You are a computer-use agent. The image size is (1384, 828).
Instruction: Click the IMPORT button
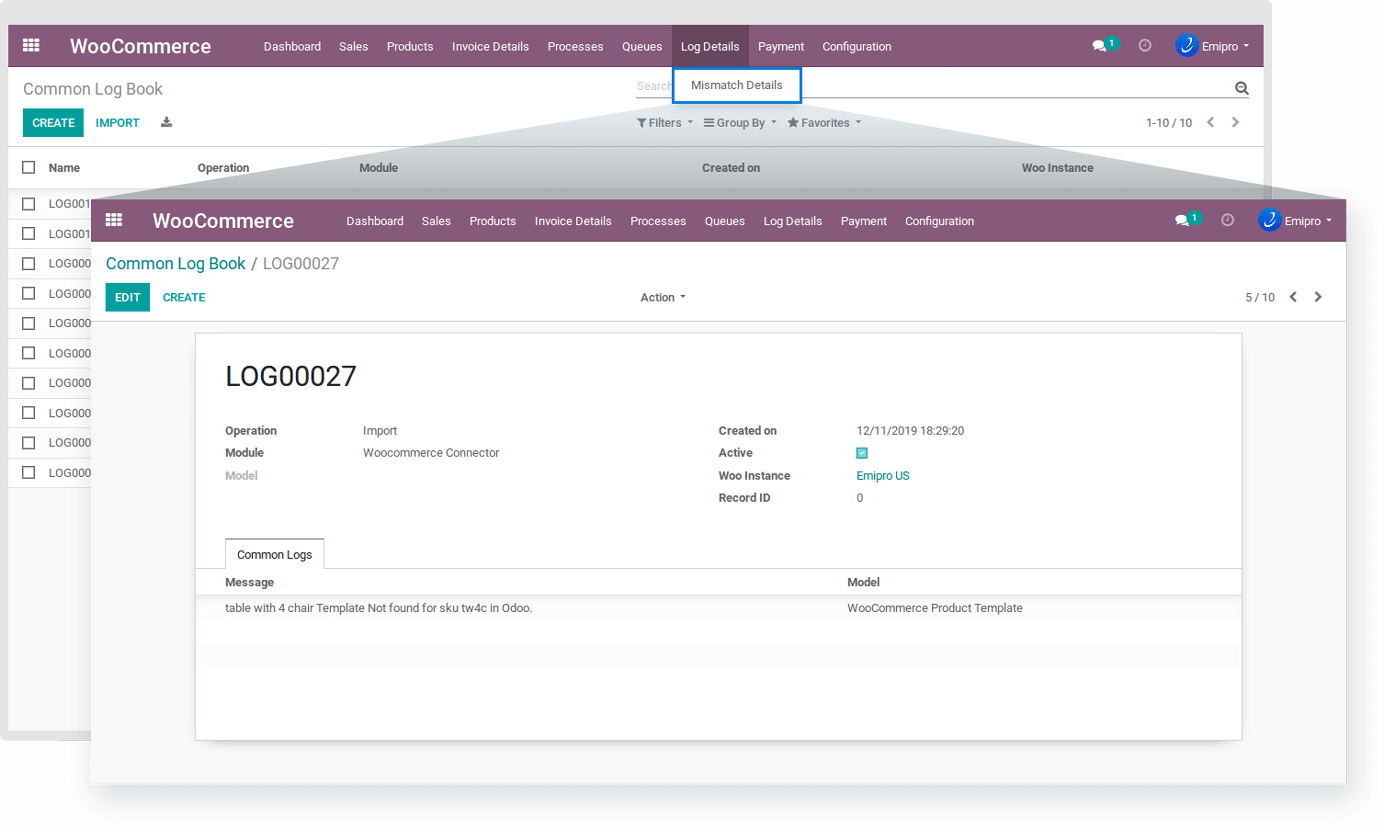[118, 123]
